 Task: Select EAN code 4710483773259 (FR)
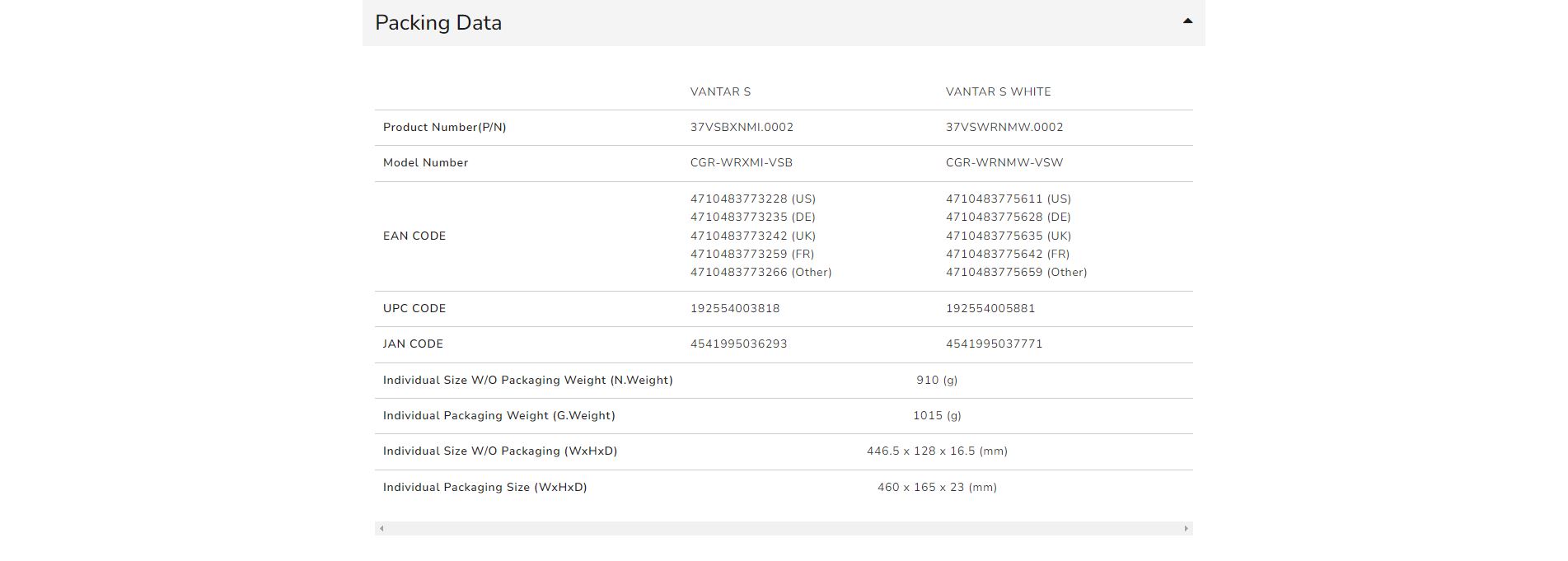(752, 255)
